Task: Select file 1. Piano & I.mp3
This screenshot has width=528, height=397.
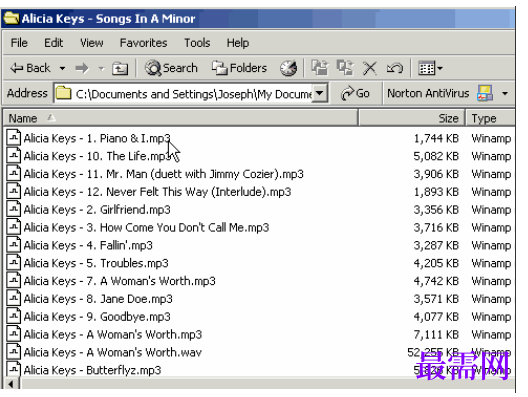Action: 97,138
